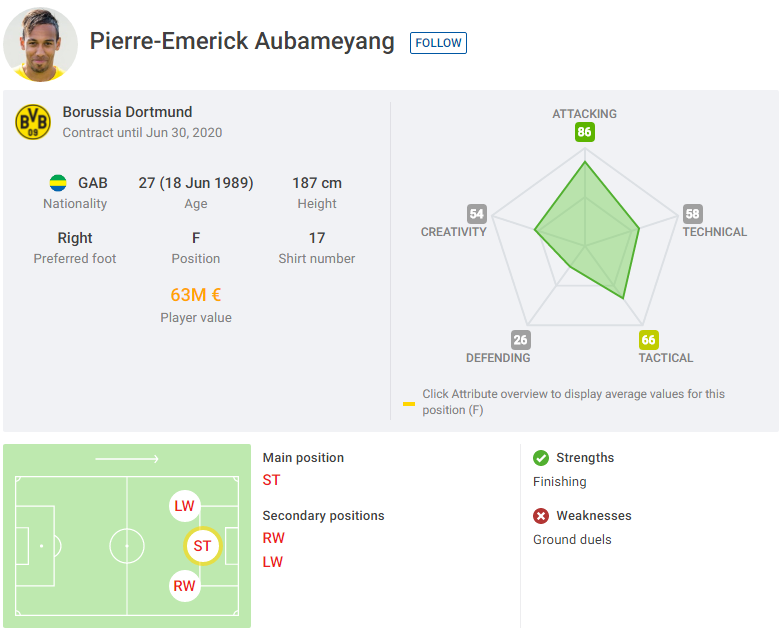Click the ST main position link

click(x=272, y=480)
